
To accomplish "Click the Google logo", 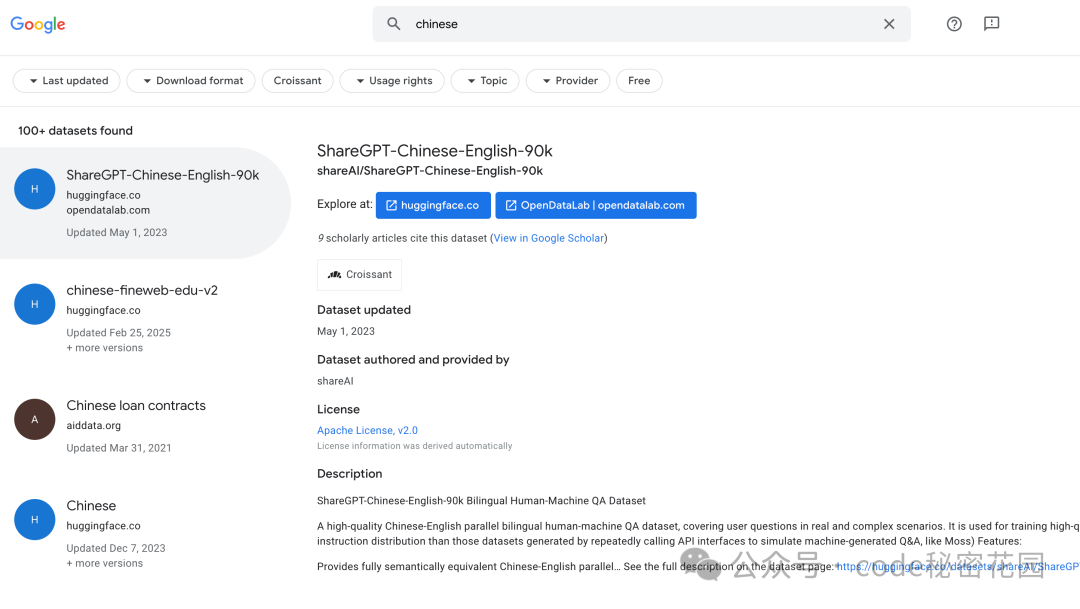I will [38, 24].
